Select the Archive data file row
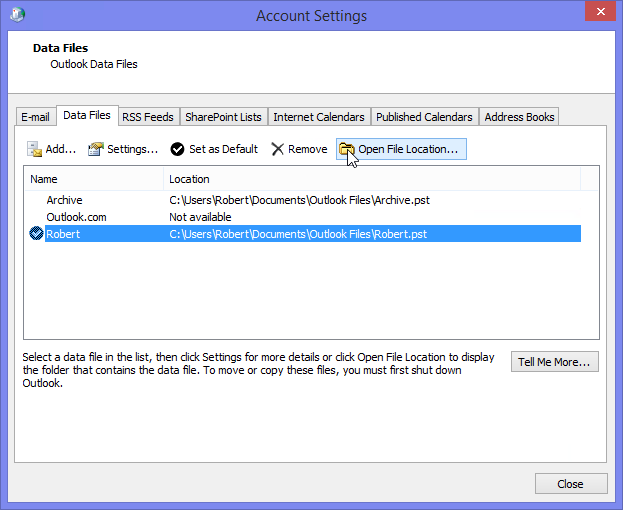623x510 pixels. (64, 200)
